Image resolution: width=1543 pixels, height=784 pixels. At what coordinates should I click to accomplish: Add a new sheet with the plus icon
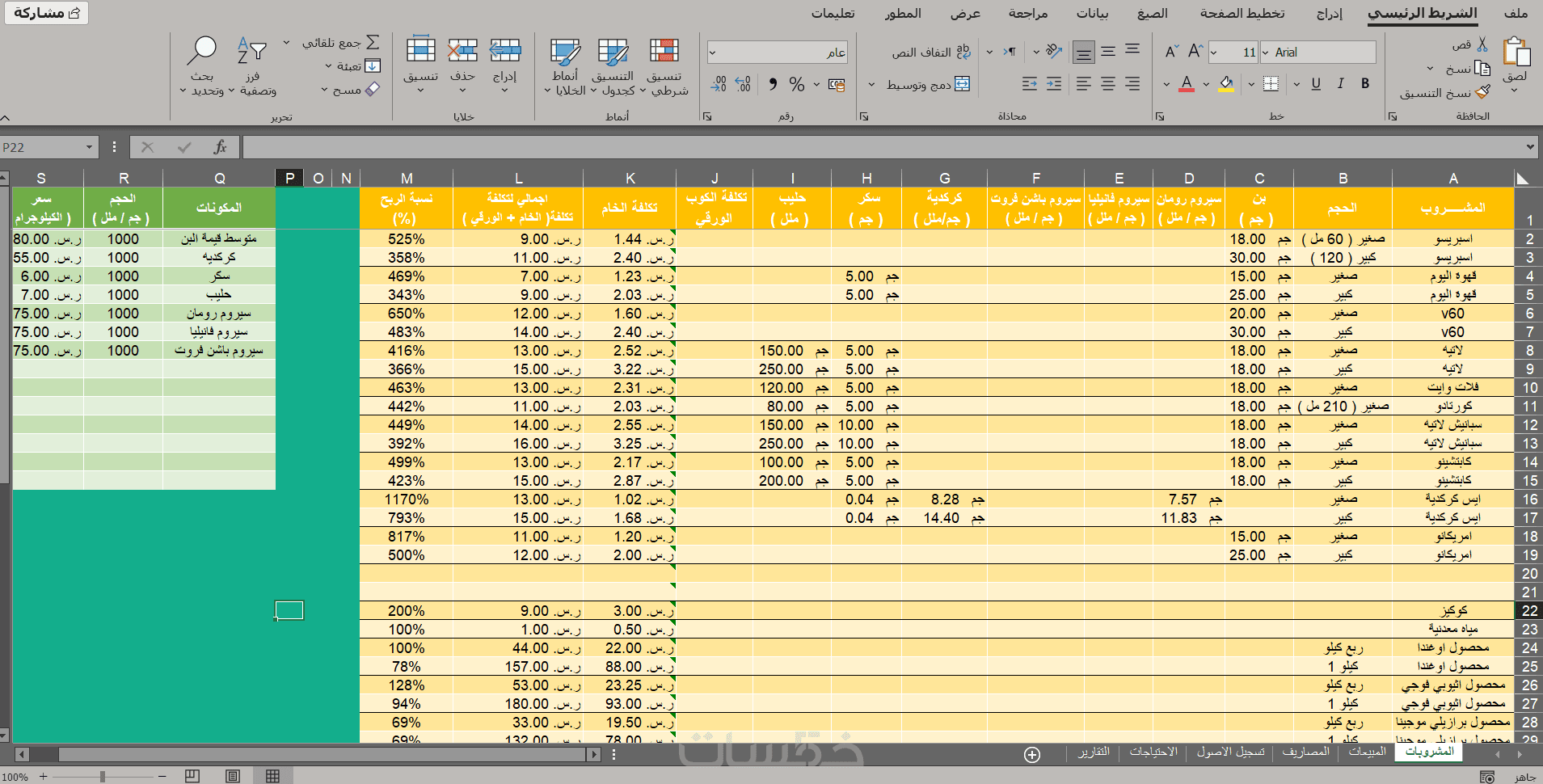click(1032, 755)
